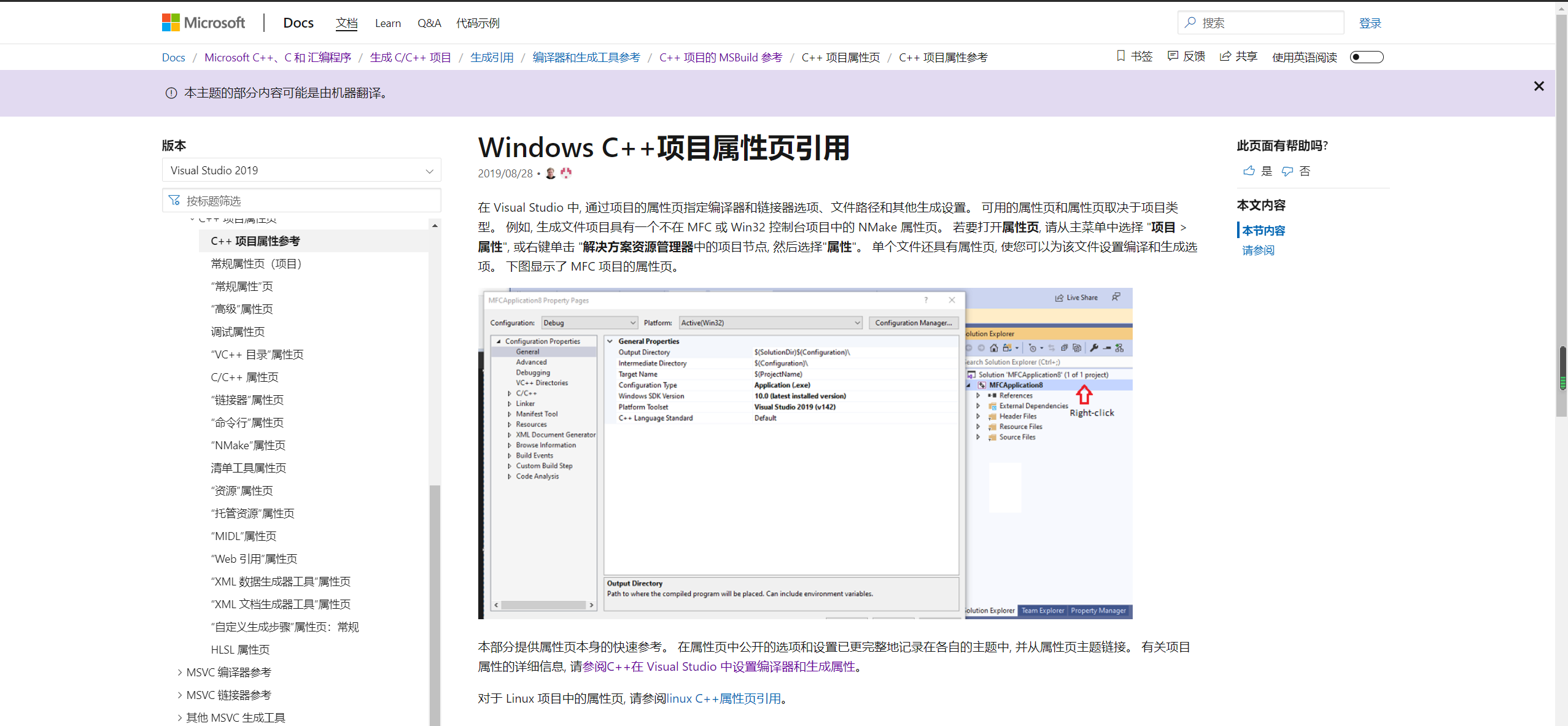Click the 登录 sign-in link
The width and height of the screenshot is (1568, 726).
coord(1370,23)
